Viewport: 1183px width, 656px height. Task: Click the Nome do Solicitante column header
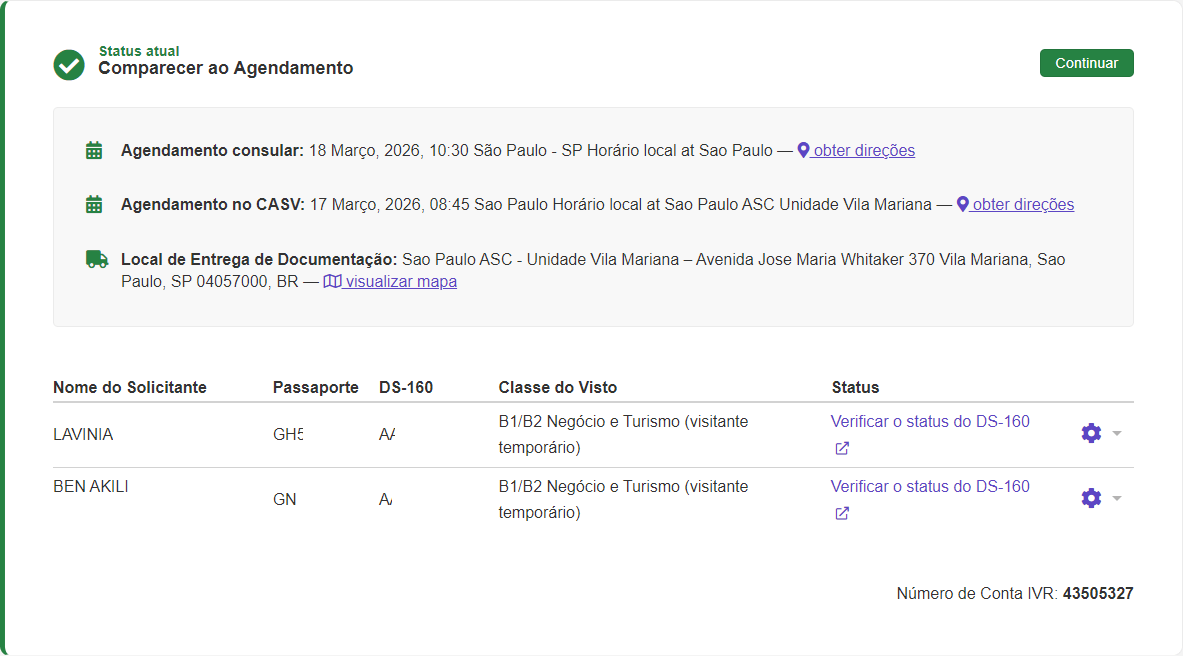[x=129, y=388]
